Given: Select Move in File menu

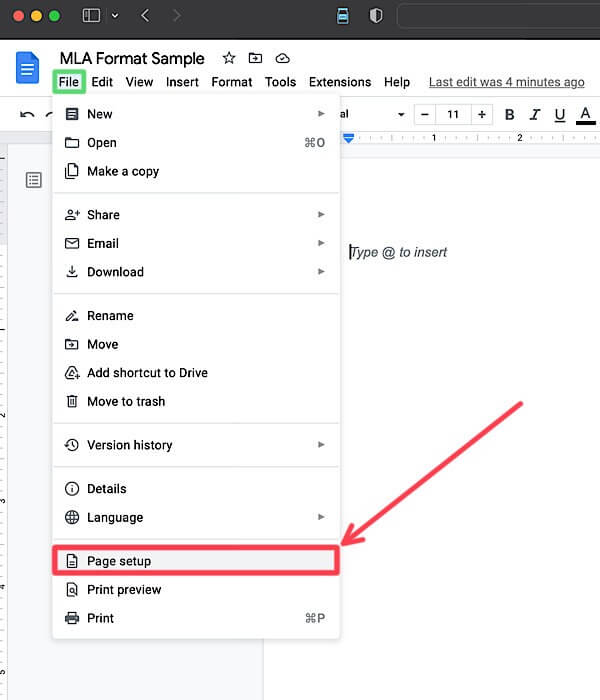Looking at the screenshot, I should (x=196, y=344).
